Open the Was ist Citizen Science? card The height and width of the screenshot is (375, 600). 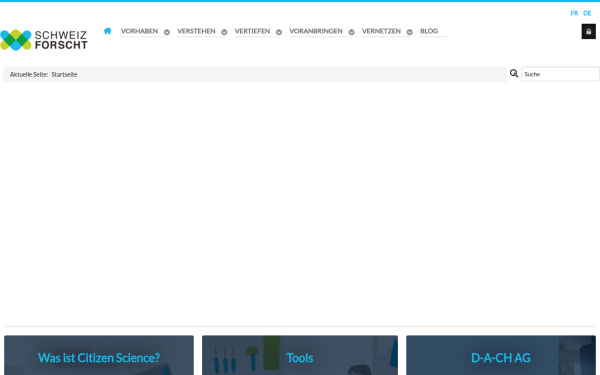[x=99, y=355]
